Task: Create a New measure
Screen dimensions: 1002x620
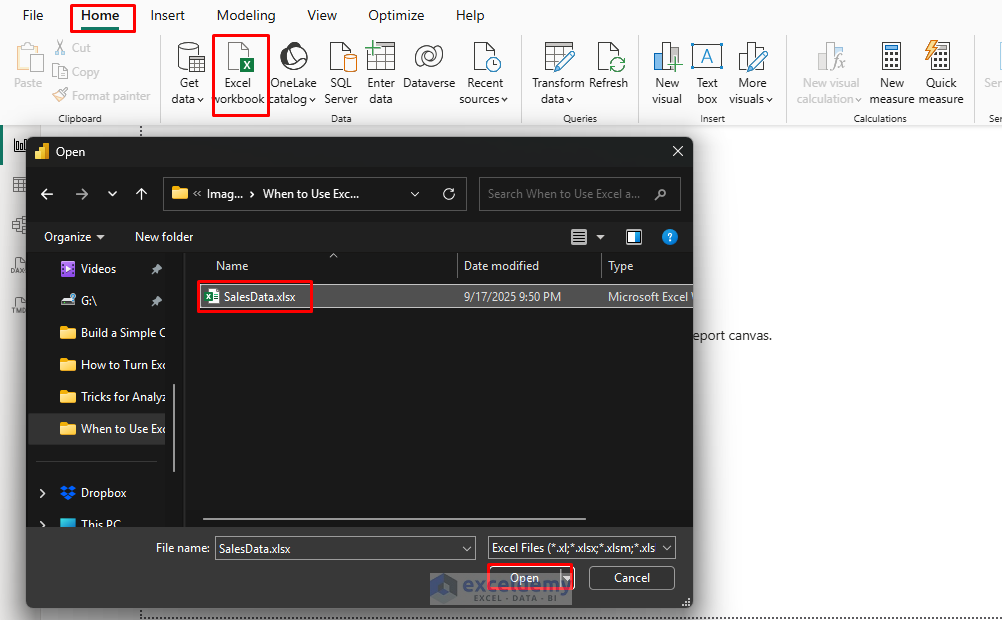Action: click(x=891, y=73)
